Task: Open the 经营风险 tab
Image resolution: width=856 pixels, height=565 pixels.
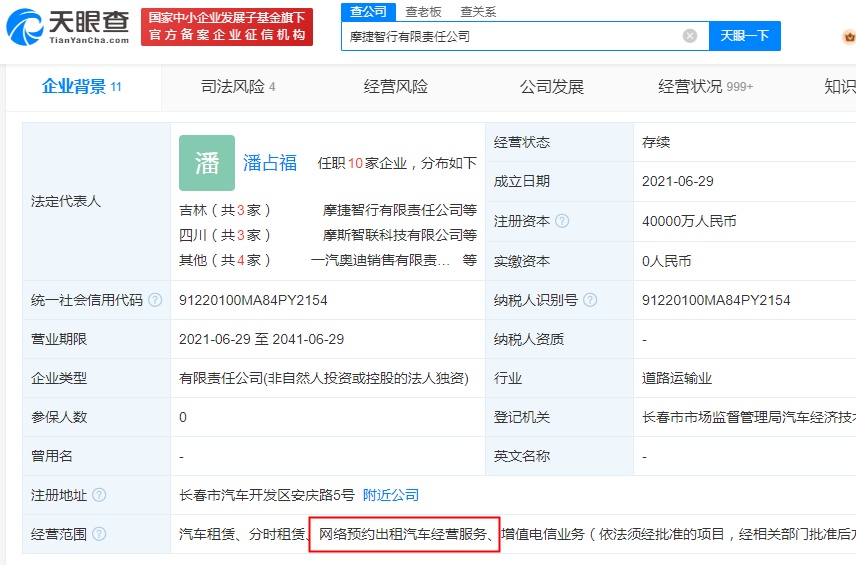Action: tap(396, 86)
